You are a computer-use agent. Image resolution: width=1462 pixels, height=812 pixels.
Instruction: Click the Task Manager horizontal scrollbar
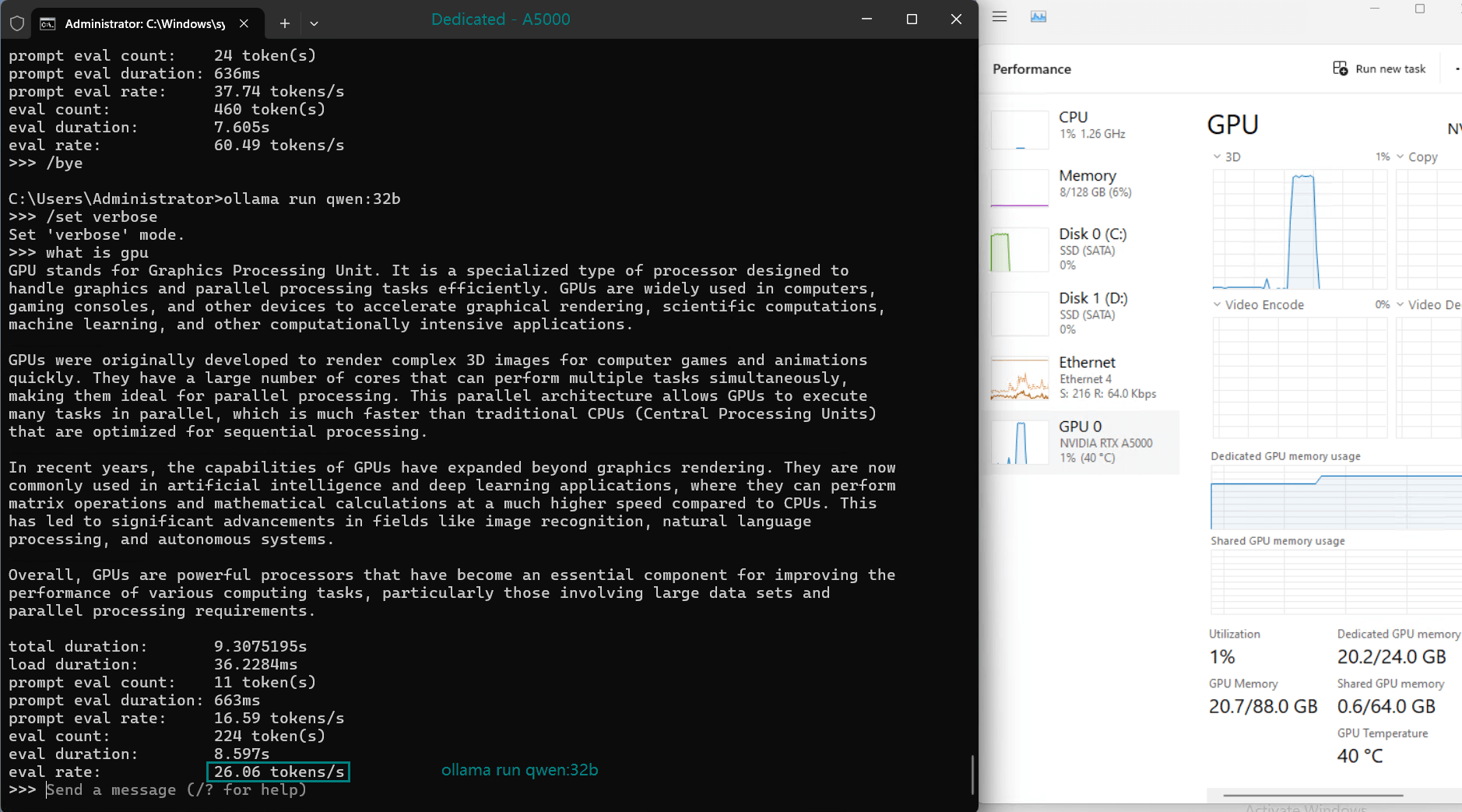1313,796
